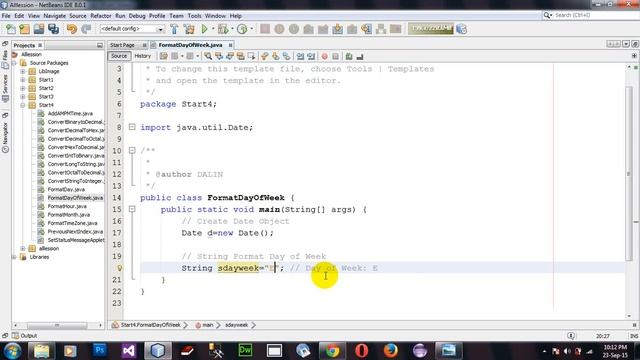Click the Last Edit icon in editor toolbar

click(164, 56)
